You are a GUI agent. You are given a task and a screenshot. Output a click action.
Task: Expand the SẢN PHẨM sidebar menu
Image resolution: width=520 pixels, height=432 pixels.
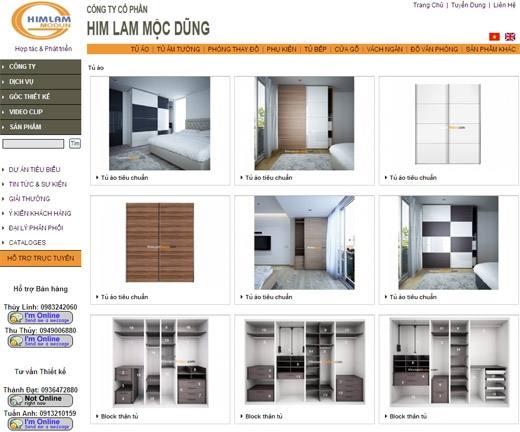click(40, 127)
